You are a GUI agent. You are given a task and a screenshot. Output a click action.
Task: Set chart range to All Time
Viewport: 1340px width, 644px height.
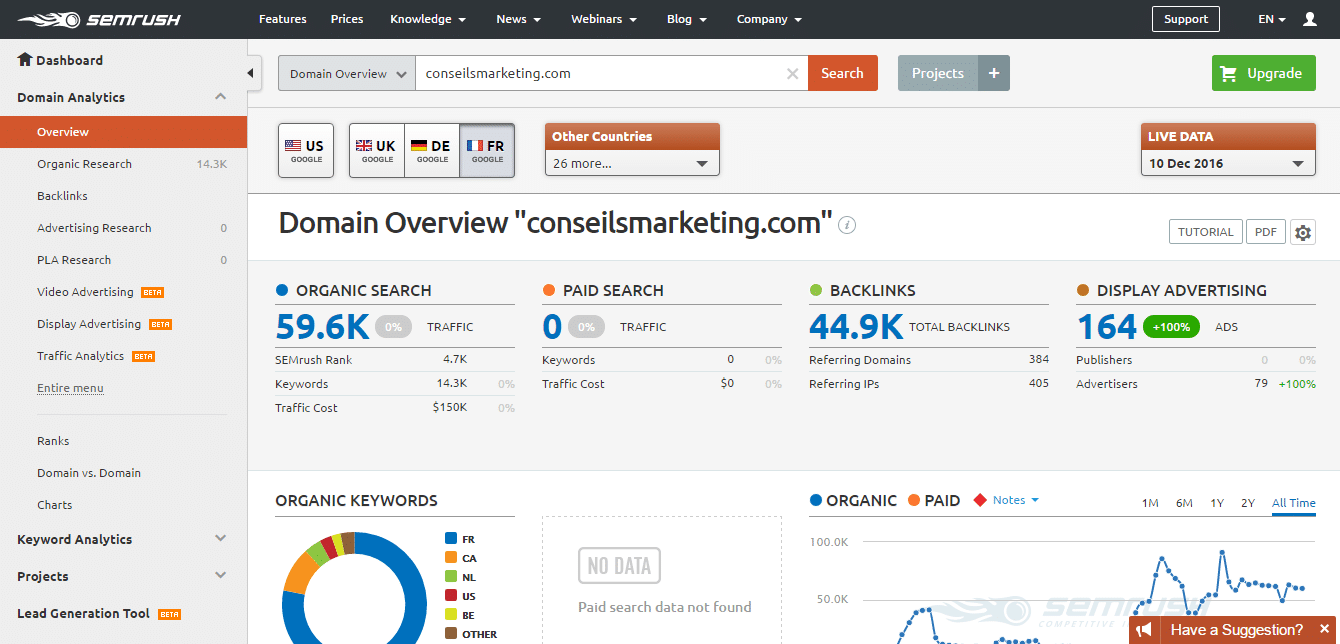click(x=1294, y=503)
